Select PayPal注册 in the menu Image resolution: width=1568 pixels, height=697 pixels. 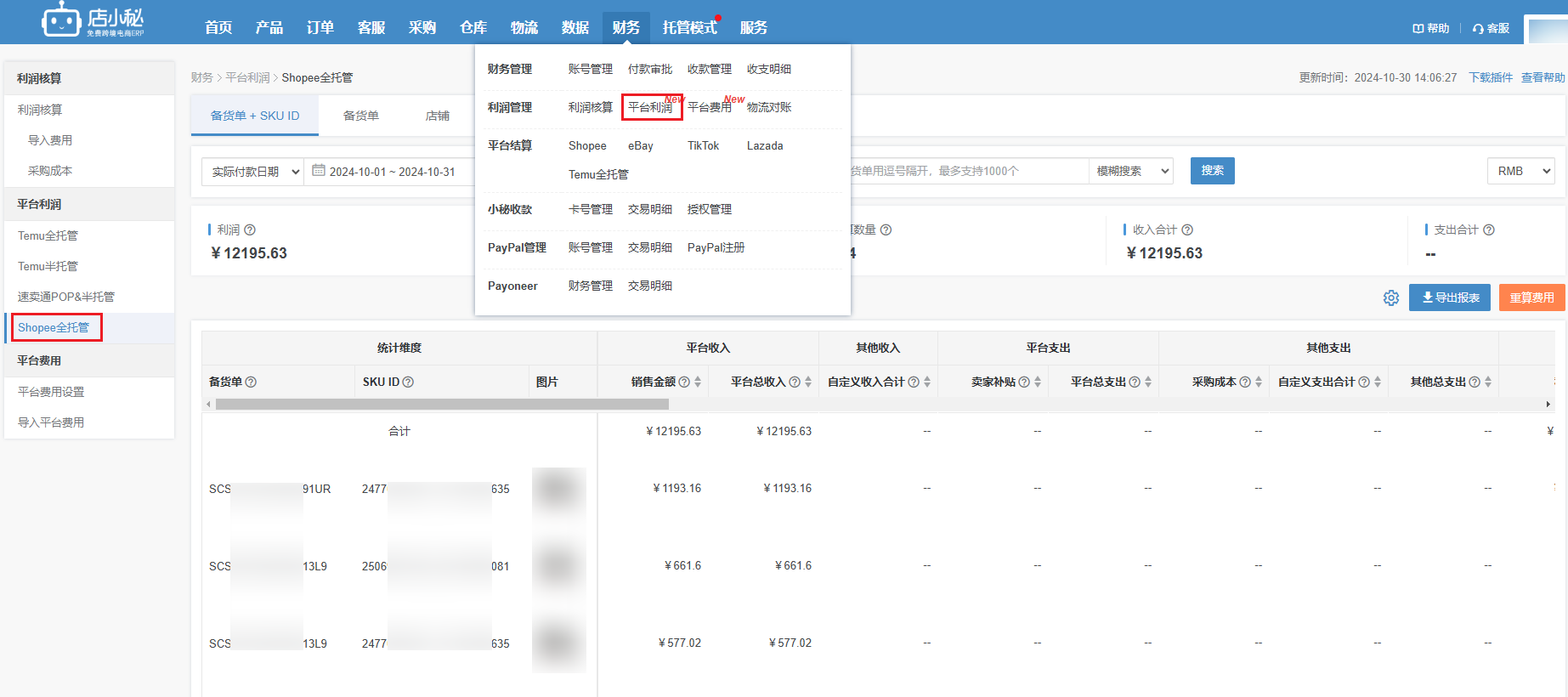[716, 247]
